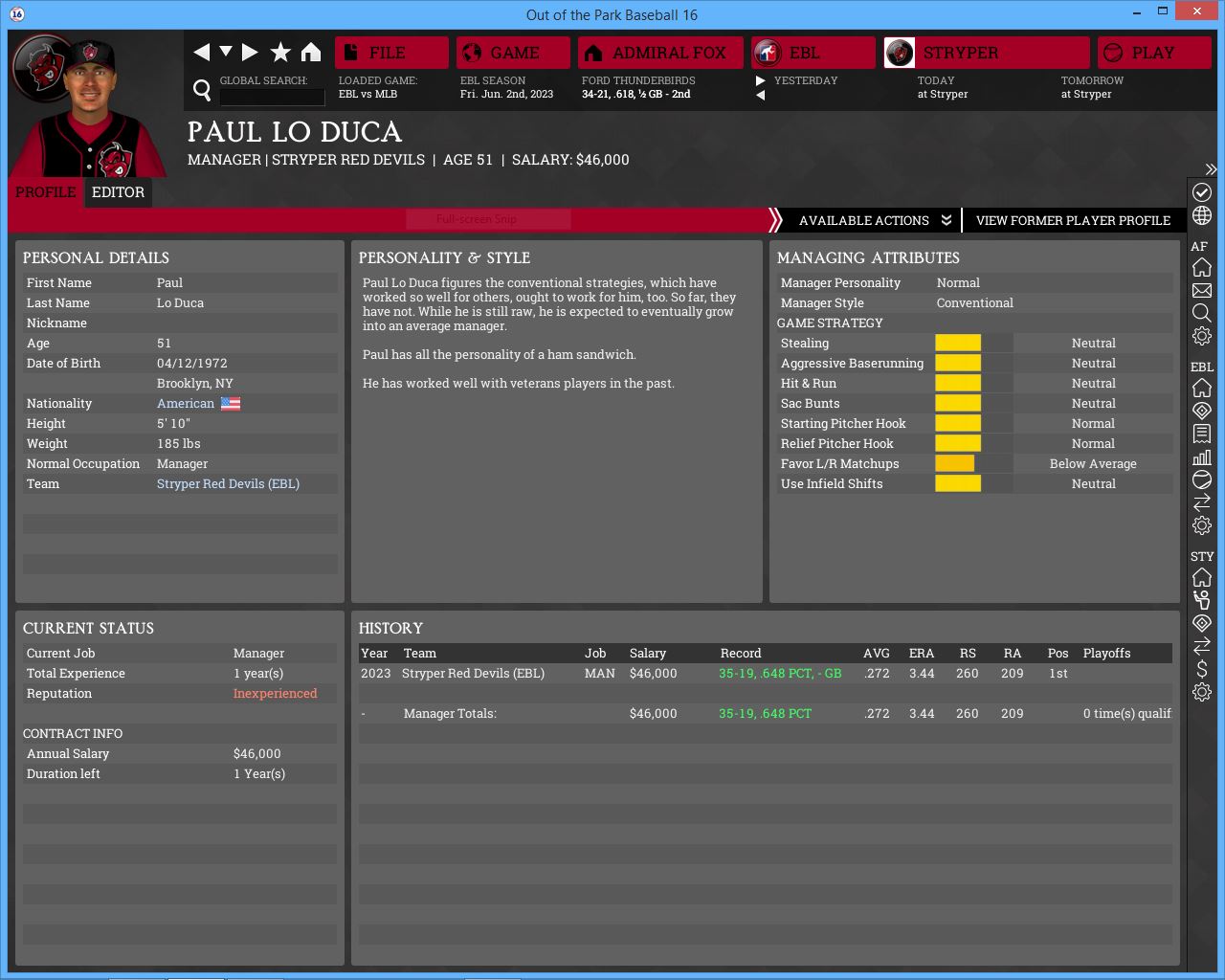The height and width of the screenshot is (980, 1225).
Task: Open the bookmarks star icon
Action: click(280, 52)
